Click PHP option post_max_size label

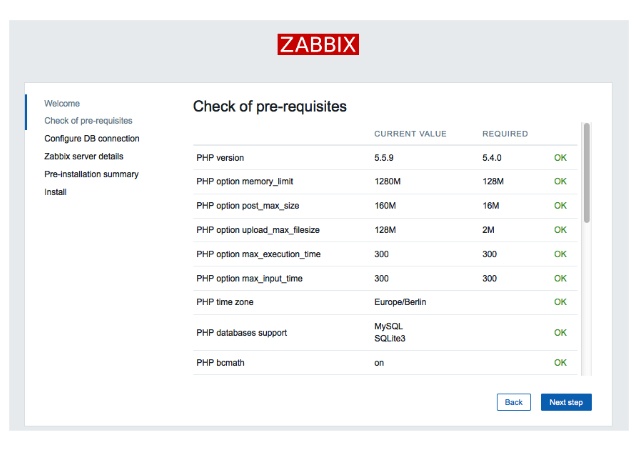[x=248, y=206]
